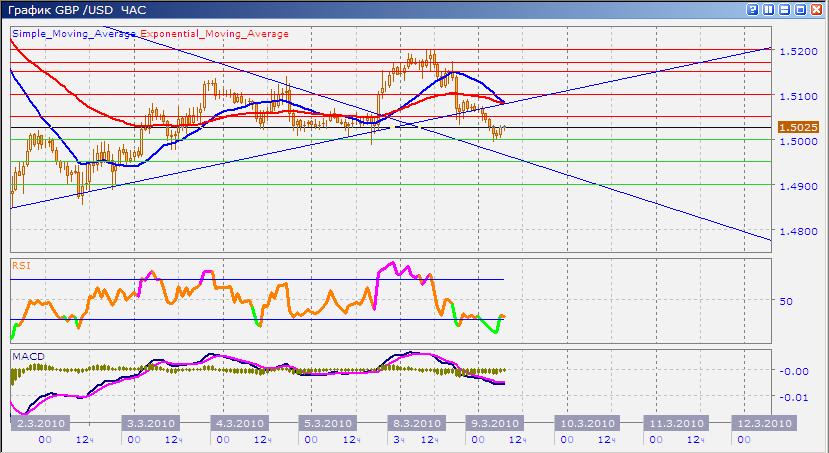This screenshot has width=829, height=453.
Task: Click the RSI indicator panel label
Action: (x=20, y=265)
